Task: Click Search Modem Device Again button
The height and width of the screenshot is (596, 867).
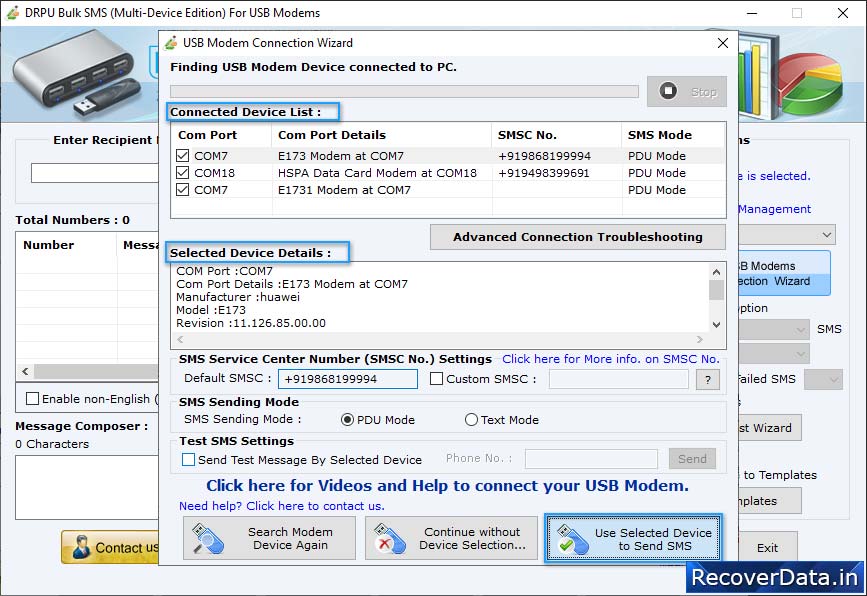Action: pos(269,538)
